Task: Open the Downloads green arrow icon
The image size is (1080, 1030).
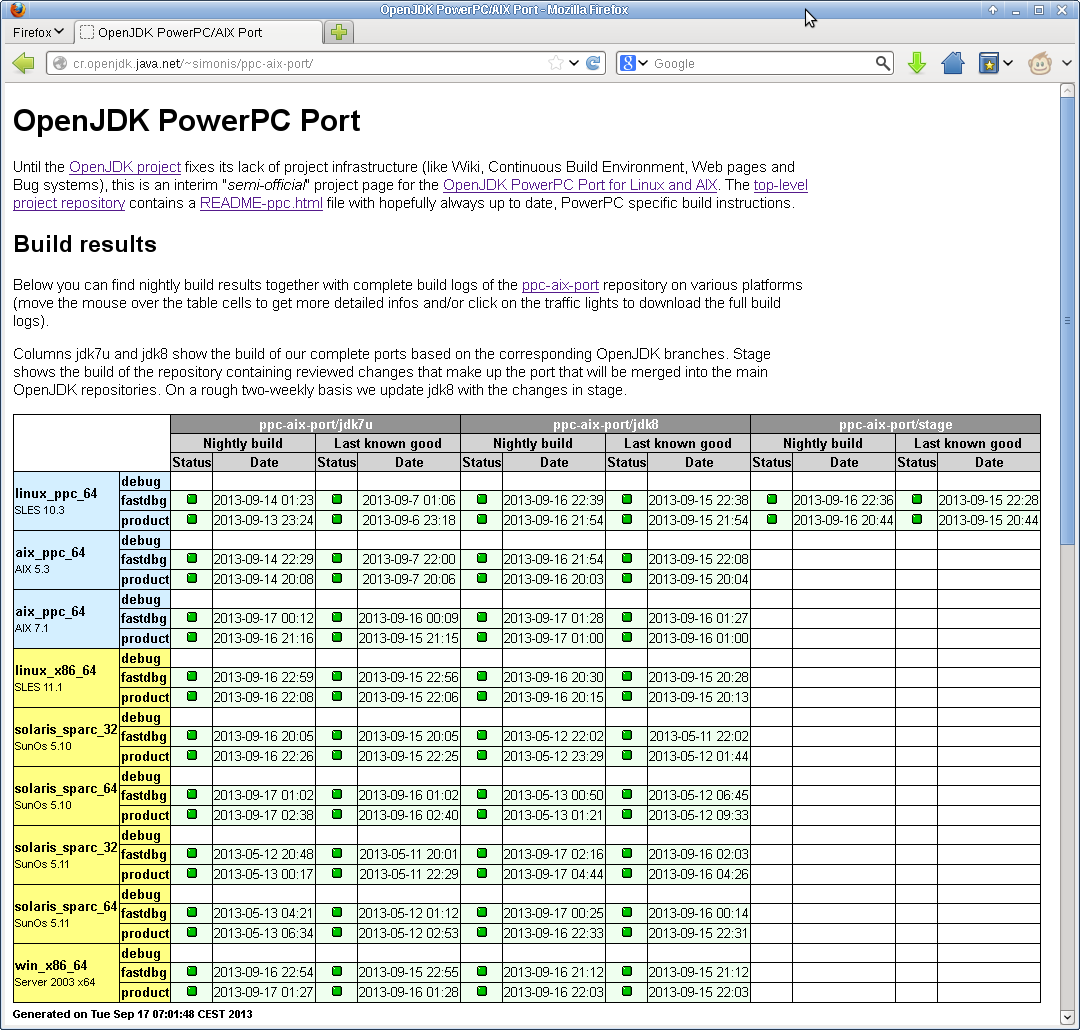Action: click(917, 63)
